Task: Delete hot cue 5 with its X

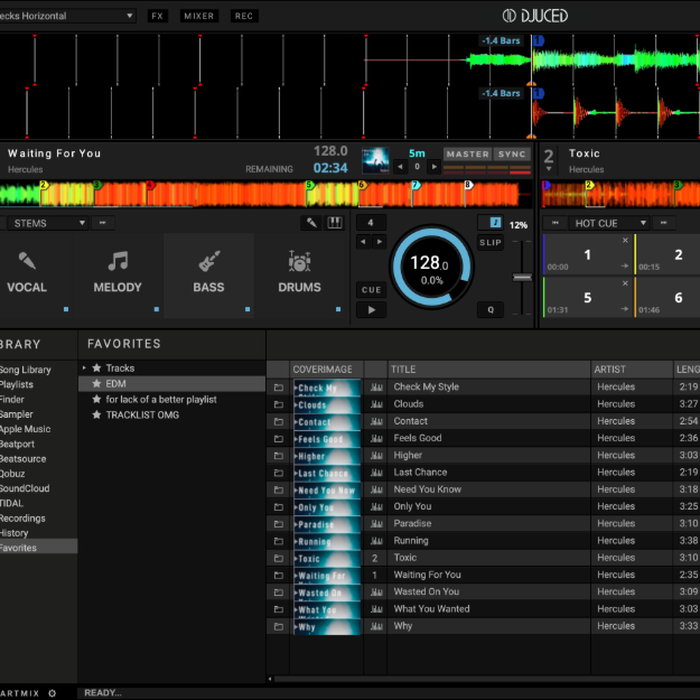Action: click(625, 283)
